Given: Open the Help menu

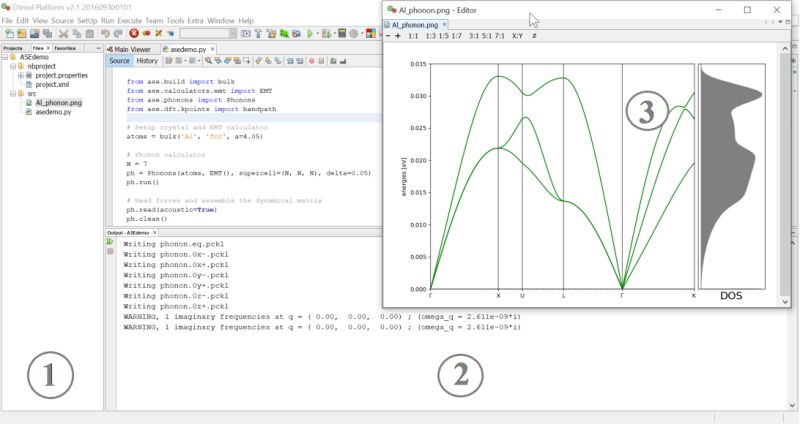Looking at the screenshot, I should tap(246, 21).
